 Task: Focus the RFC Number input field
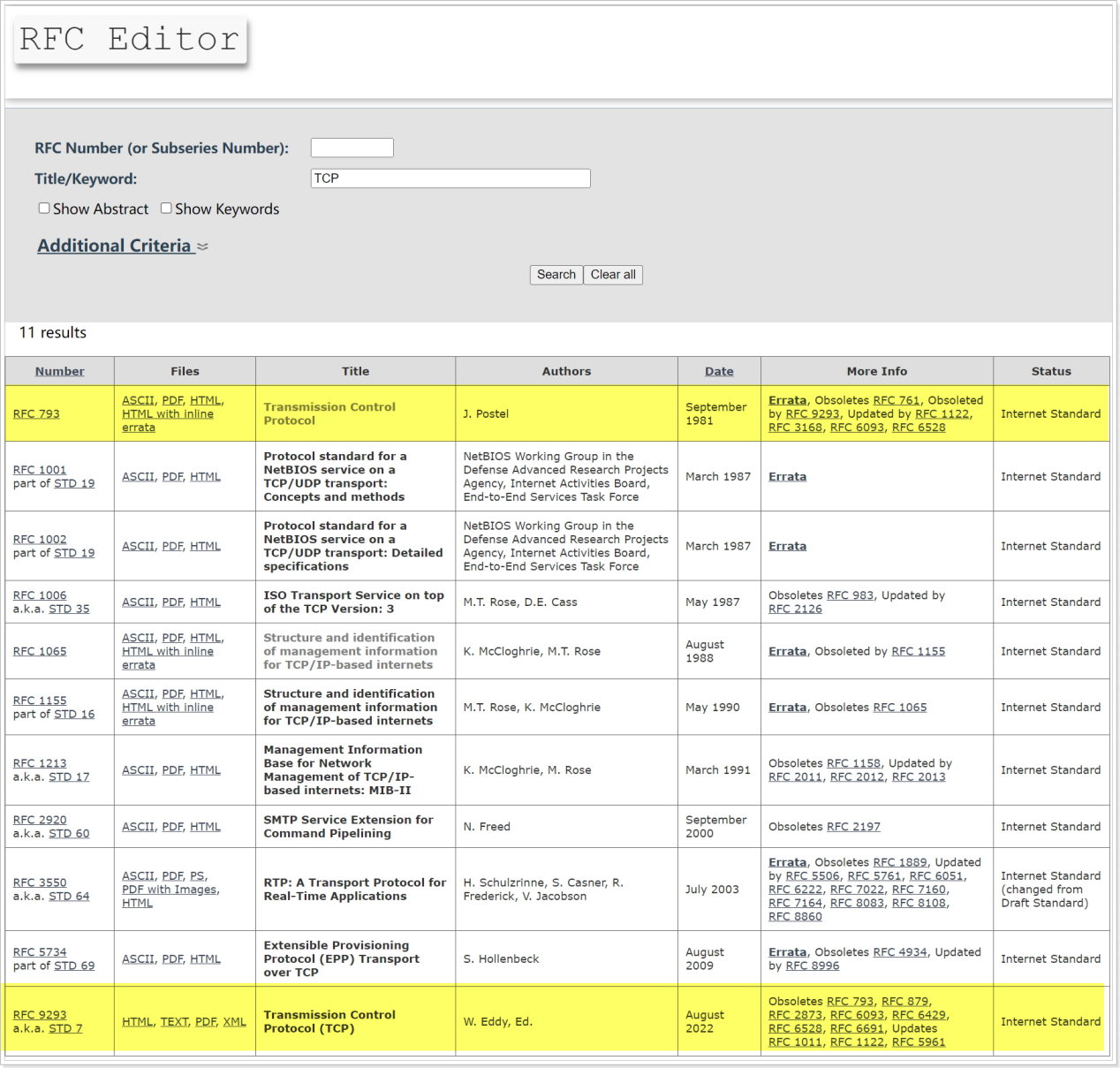pyautogui.click(x=352, y=148)
